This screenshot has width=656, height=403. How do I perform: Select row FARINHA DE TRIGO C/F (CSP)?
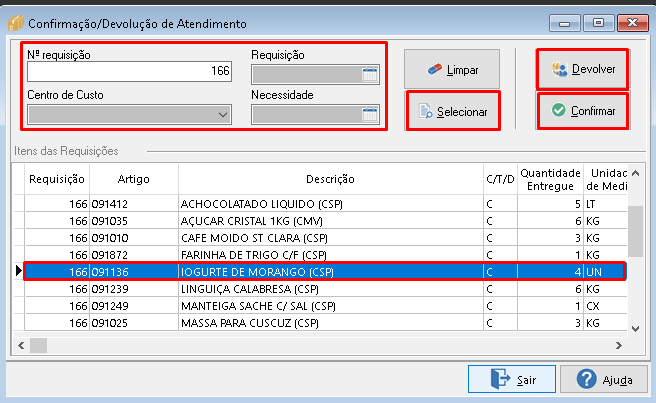tap(326, 255)
